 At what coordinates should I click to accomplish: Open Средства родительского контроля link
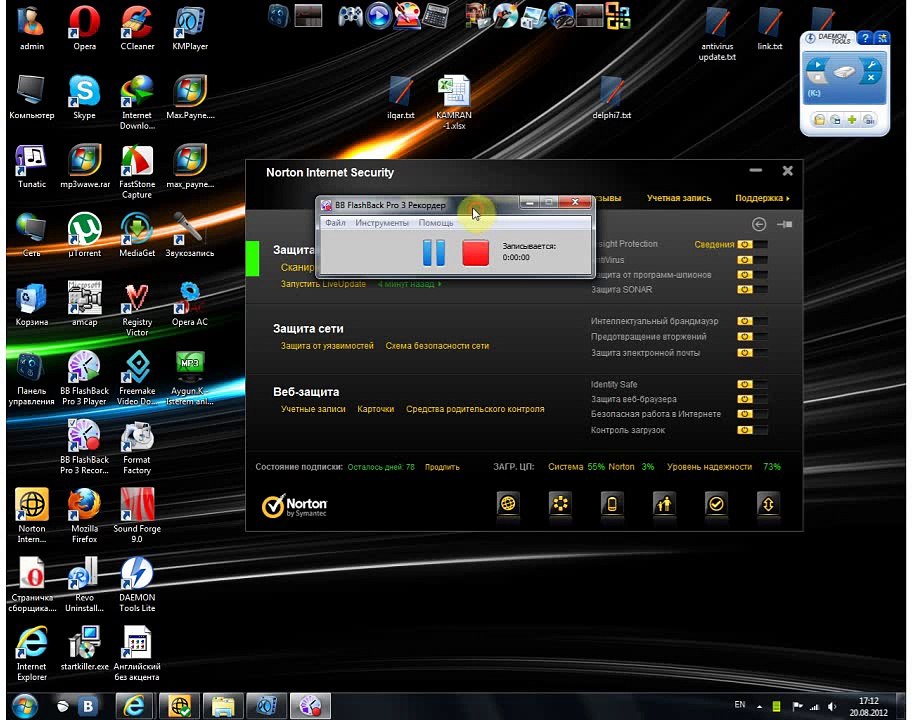pyautogui.click(x=475, y=409)
